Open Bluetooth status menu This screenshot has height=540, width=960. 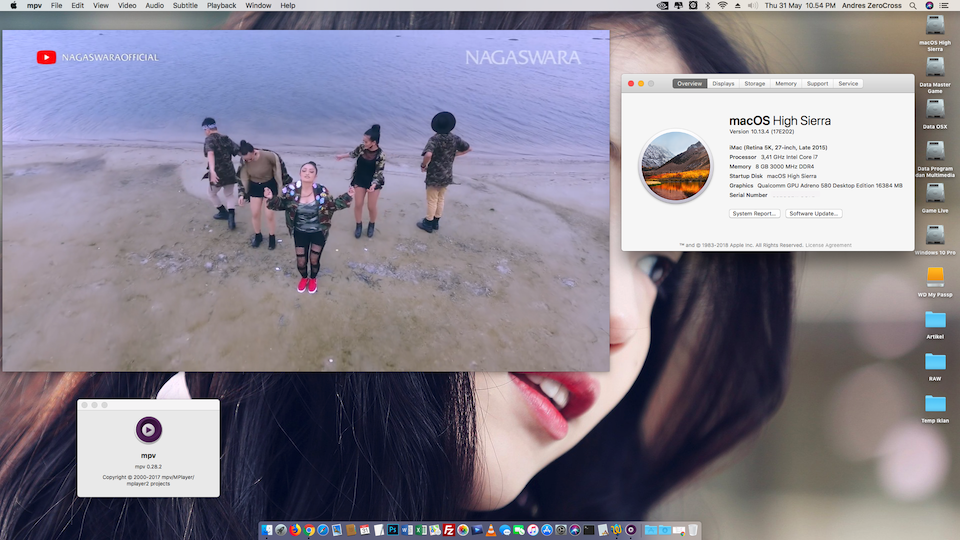[x=707, y=6]
